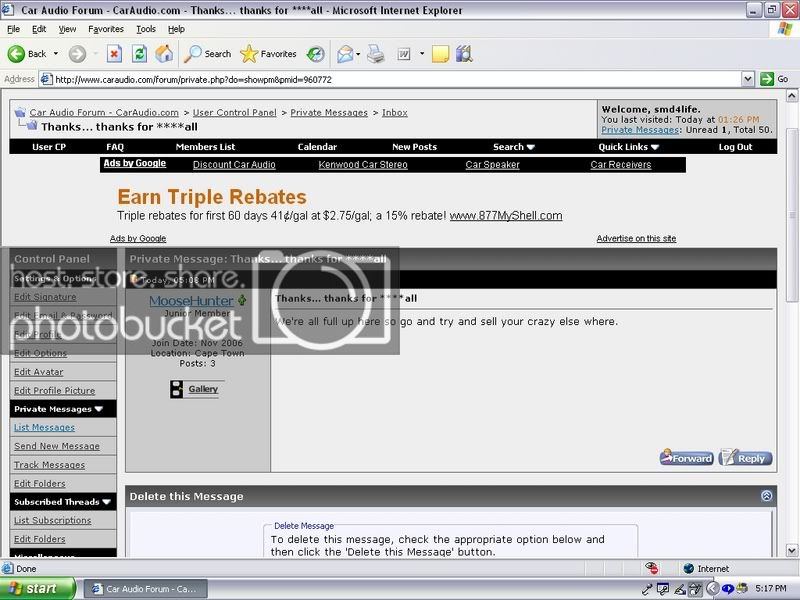Image resolution: width=800 pixels, height=600 pixels.
Task: Open the Help menu
Action: [x=176, y=29]
